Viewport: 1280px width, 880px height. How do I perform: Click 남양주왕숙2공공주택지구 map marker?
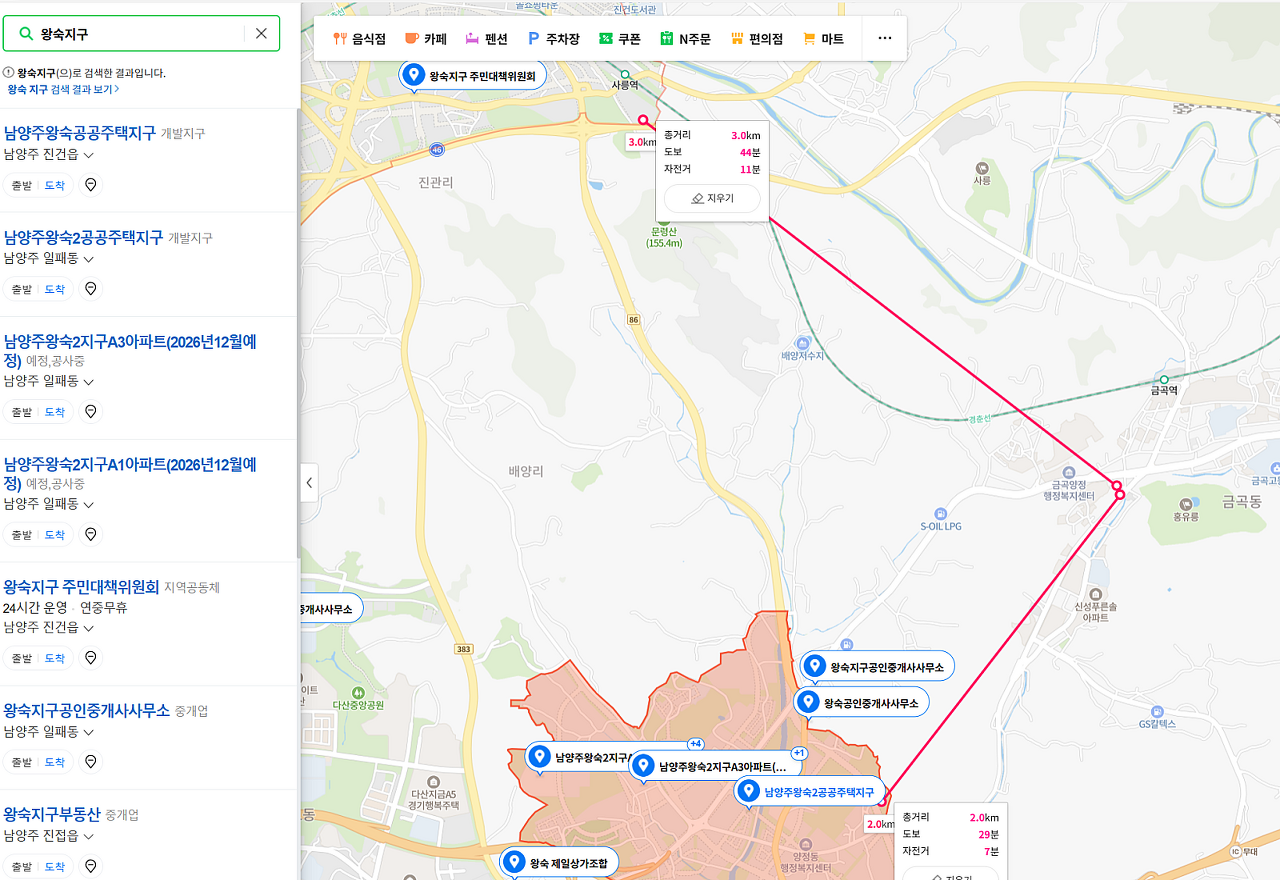click(x=810, y=792)
